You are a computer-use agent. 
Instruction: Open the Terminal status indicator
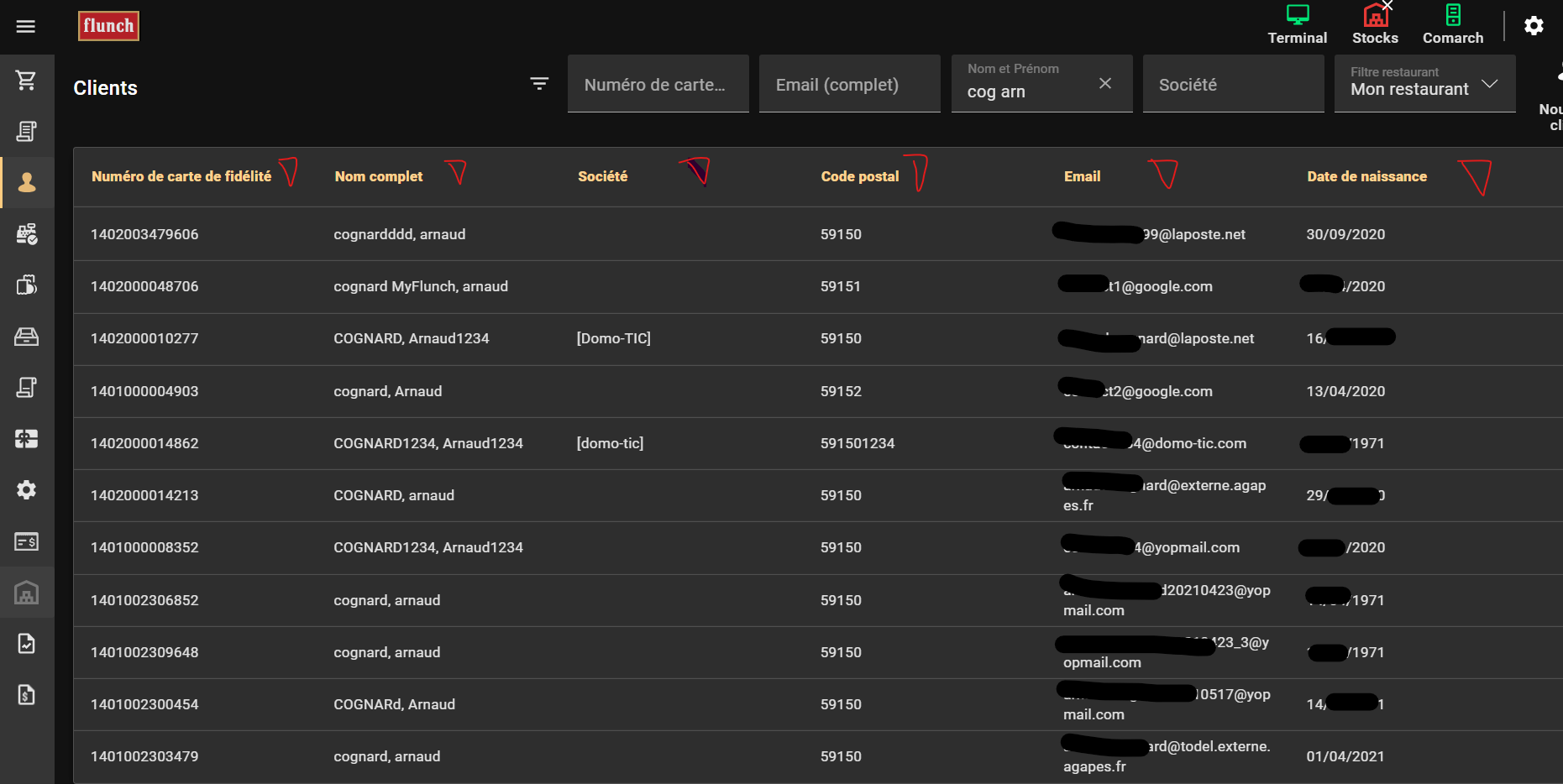click(1298, 24)
